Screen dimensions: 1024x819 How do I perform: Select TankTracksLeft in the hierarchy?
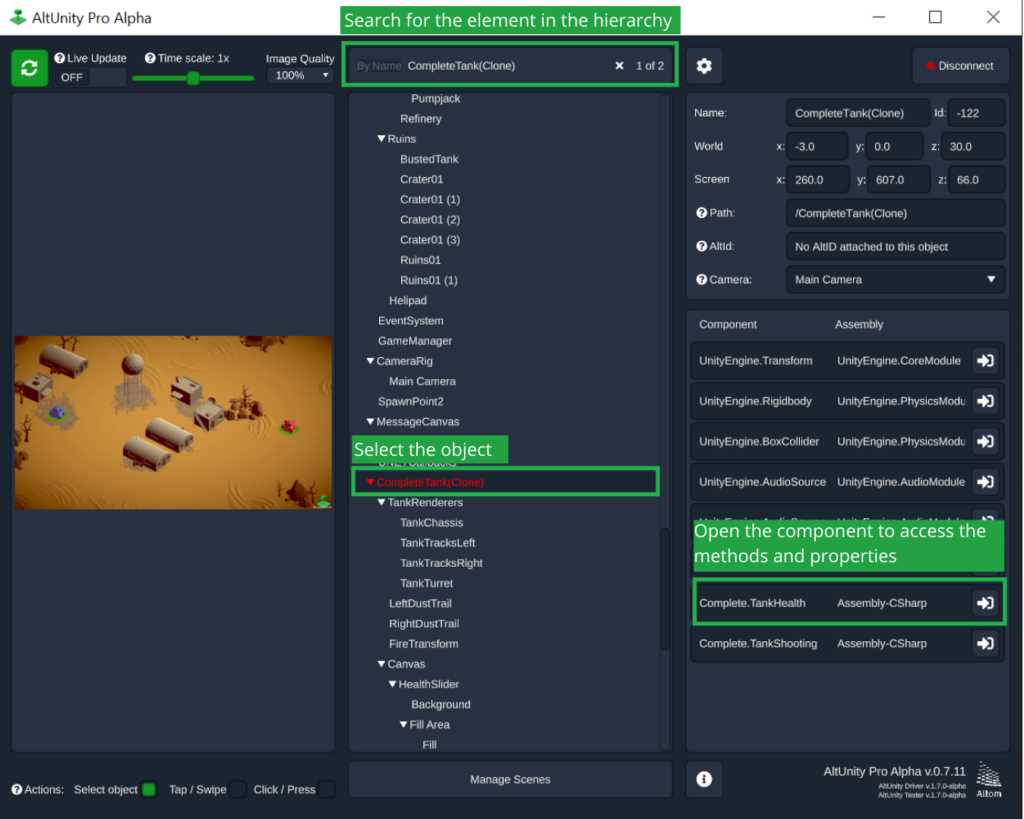tap(438, 543)
